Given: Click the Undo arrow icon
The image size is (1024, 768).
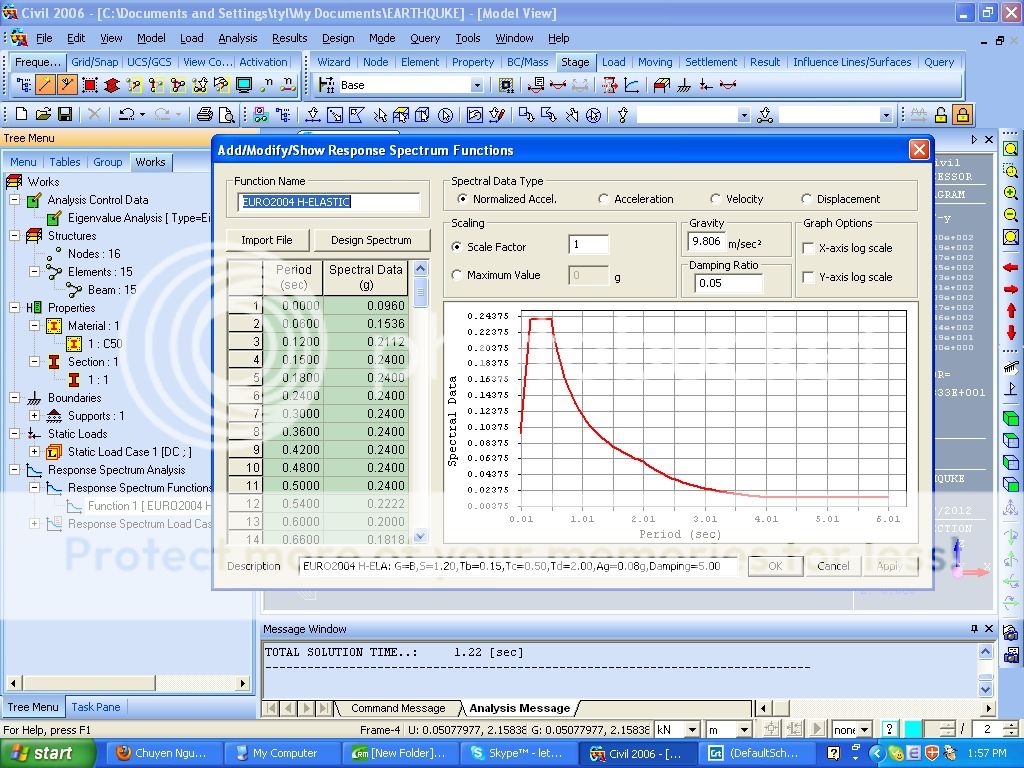Looking at the screenshot, I should [x=126, y=114].
